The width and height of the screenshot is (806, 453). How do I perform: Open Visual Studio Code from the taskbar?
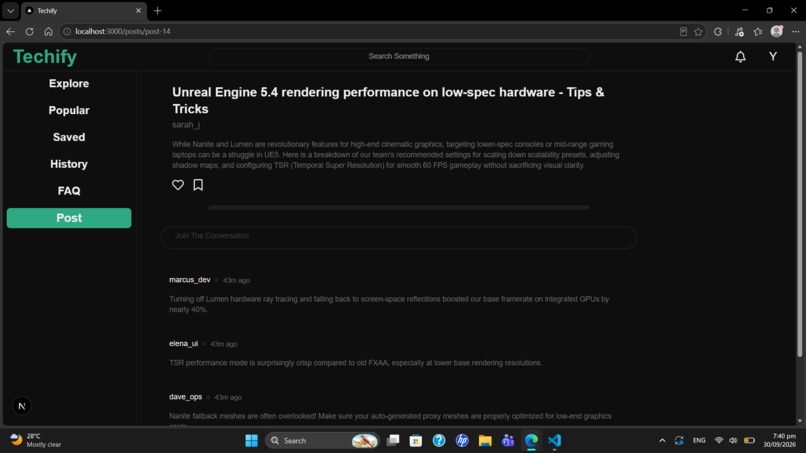[x=554, y=441]
